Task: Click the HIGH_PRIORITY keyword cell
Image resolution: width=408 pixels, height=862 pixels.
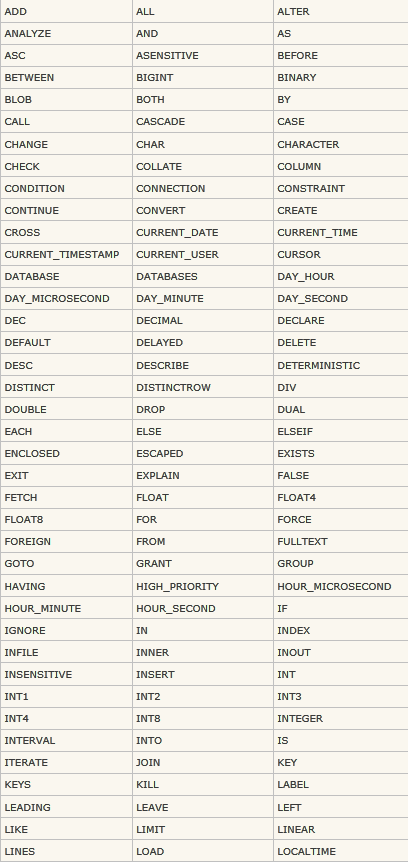Action: (203, 586)
